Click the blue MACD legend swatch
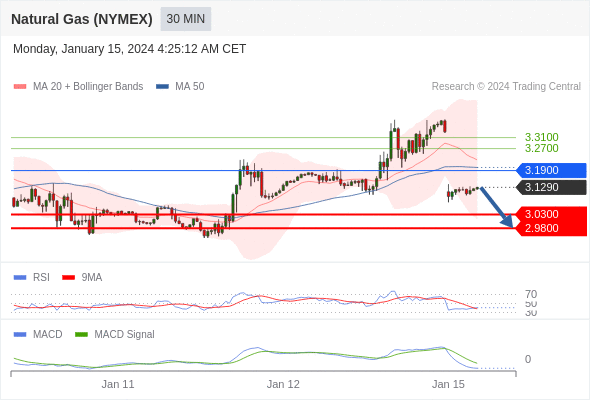Image resolution: width=590 pixels, height=400 pixels. pos(20,335)
